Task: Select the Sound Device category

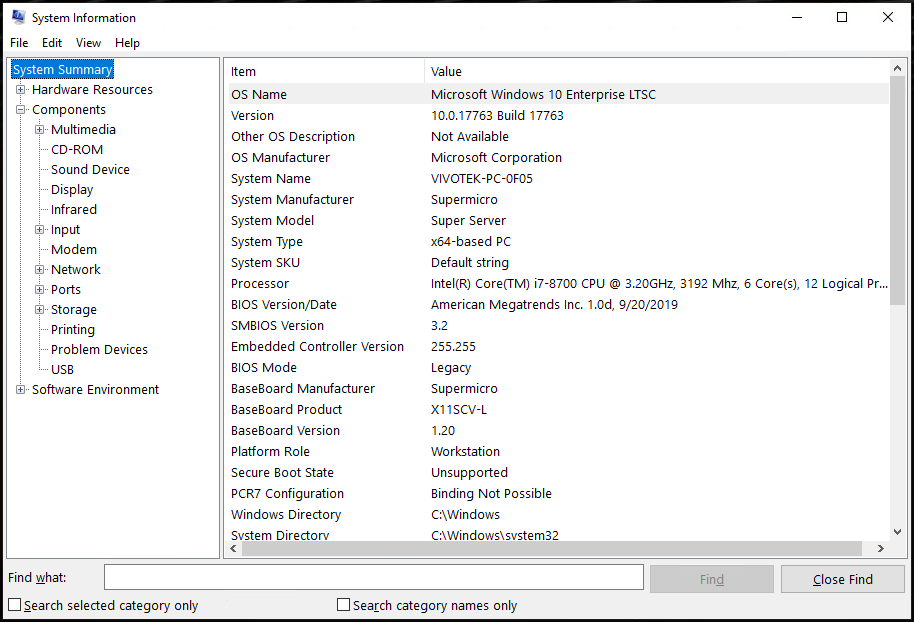Action: click(x=90, y=170)
